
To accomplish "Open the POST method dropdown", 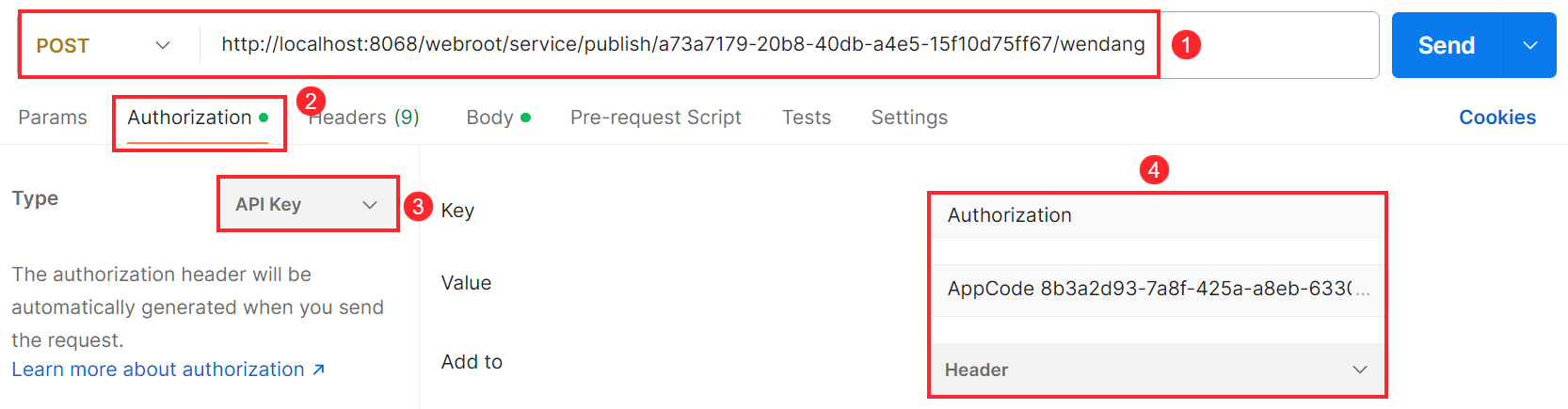I will tap(104, 45).
